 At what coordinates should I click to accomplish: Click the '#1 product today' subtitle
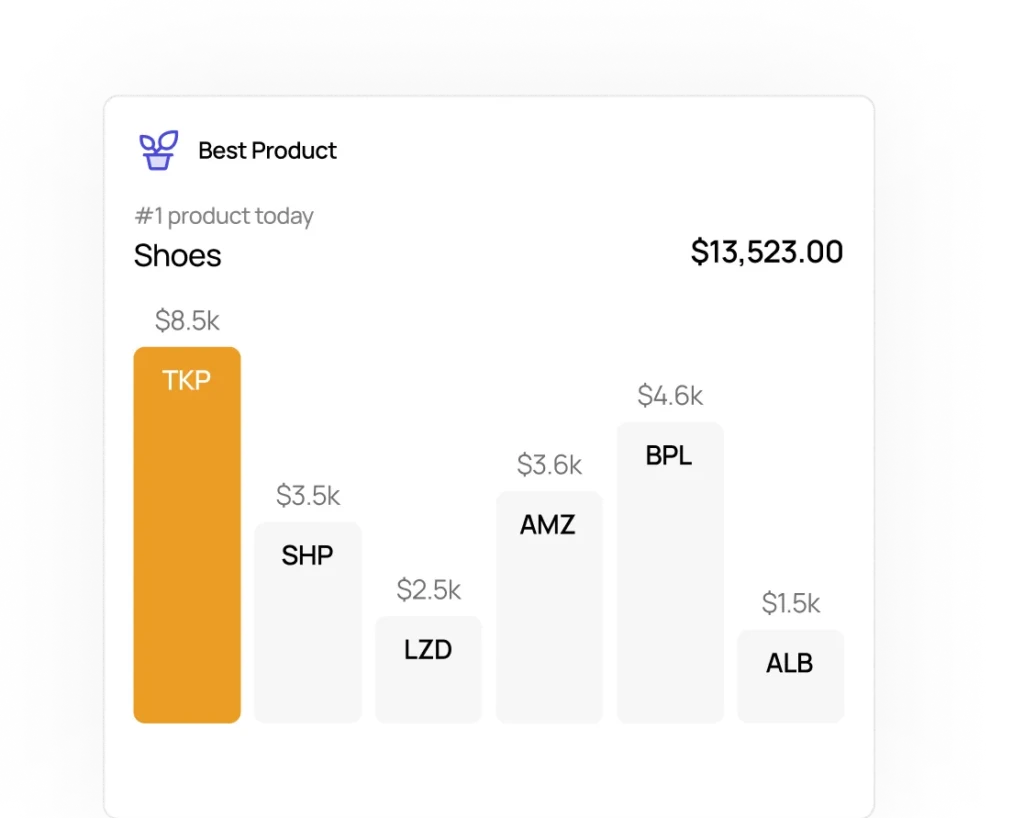(224, 216)
